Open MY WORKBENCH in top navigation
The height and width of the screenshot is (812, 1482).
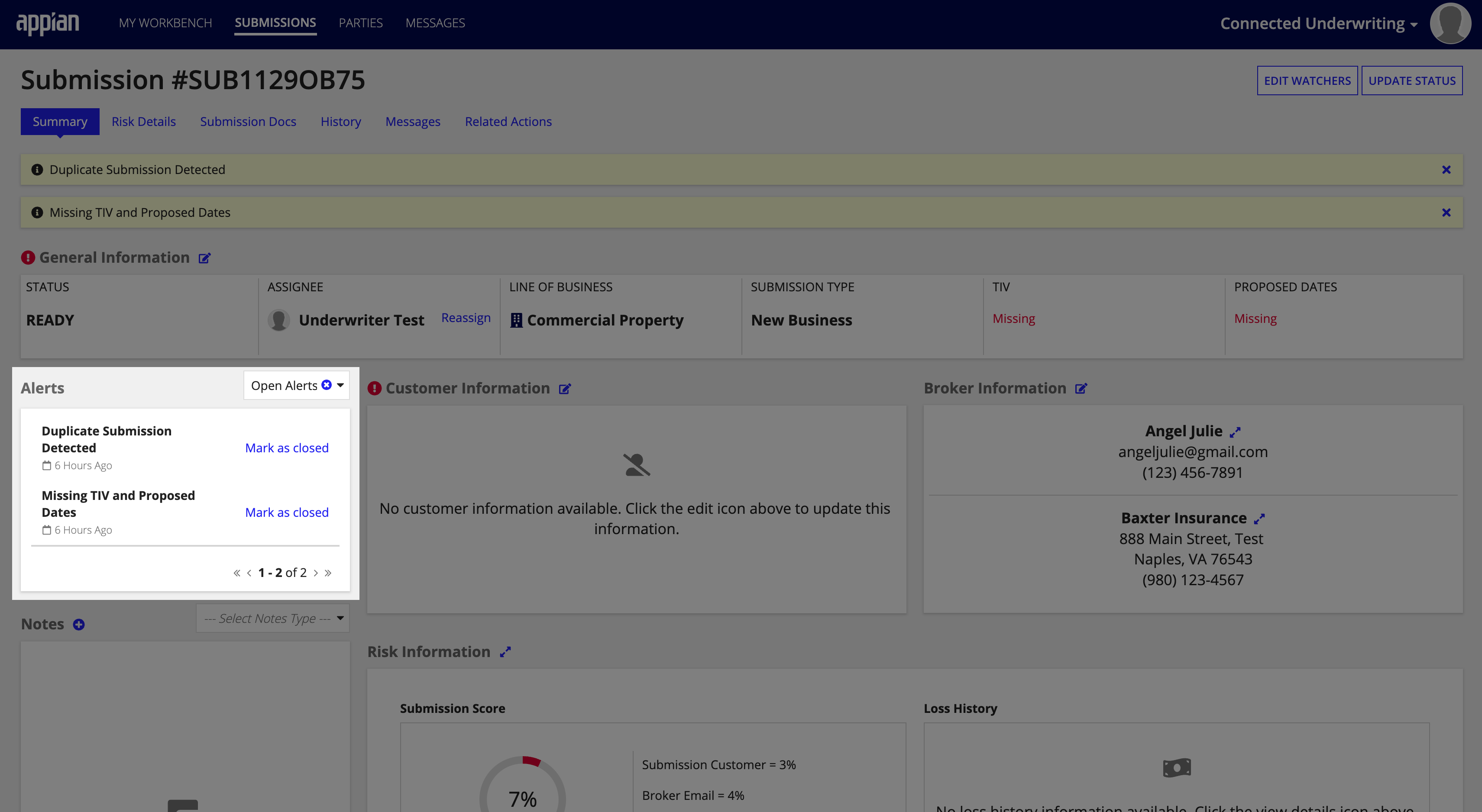tap(166, 23)
